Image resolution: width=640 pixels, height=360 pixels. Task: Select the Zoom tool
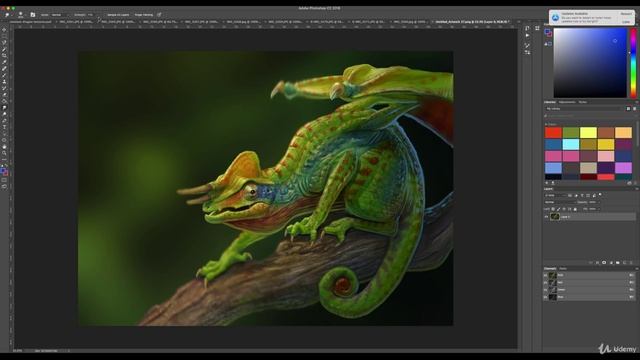[4, 153]
